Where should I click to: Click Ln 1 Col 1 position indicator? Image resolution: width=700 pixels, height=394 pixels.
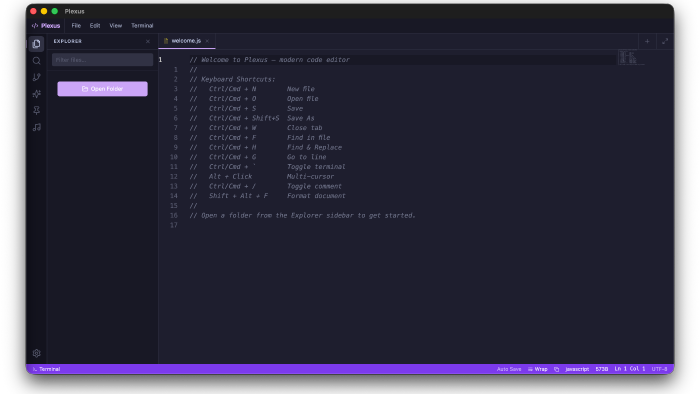click(629, 369)
